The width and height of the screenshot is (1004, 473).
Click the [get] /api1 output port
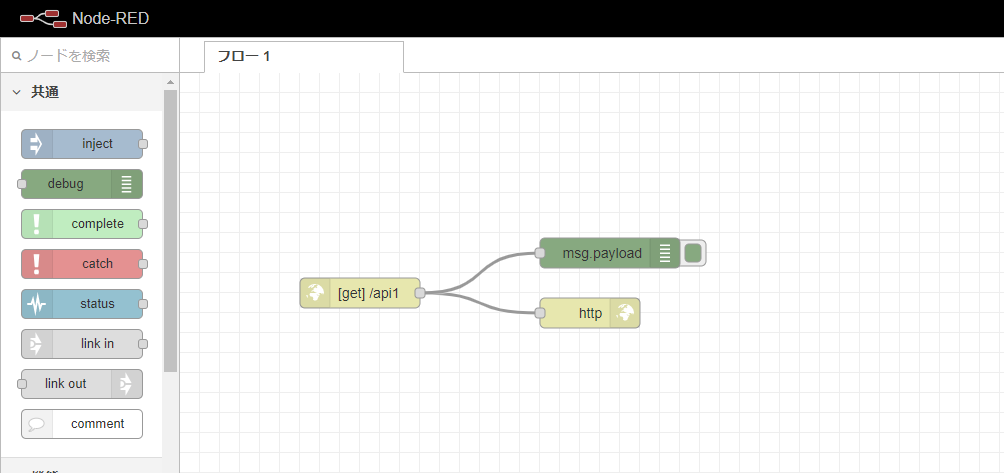point(420,293)
